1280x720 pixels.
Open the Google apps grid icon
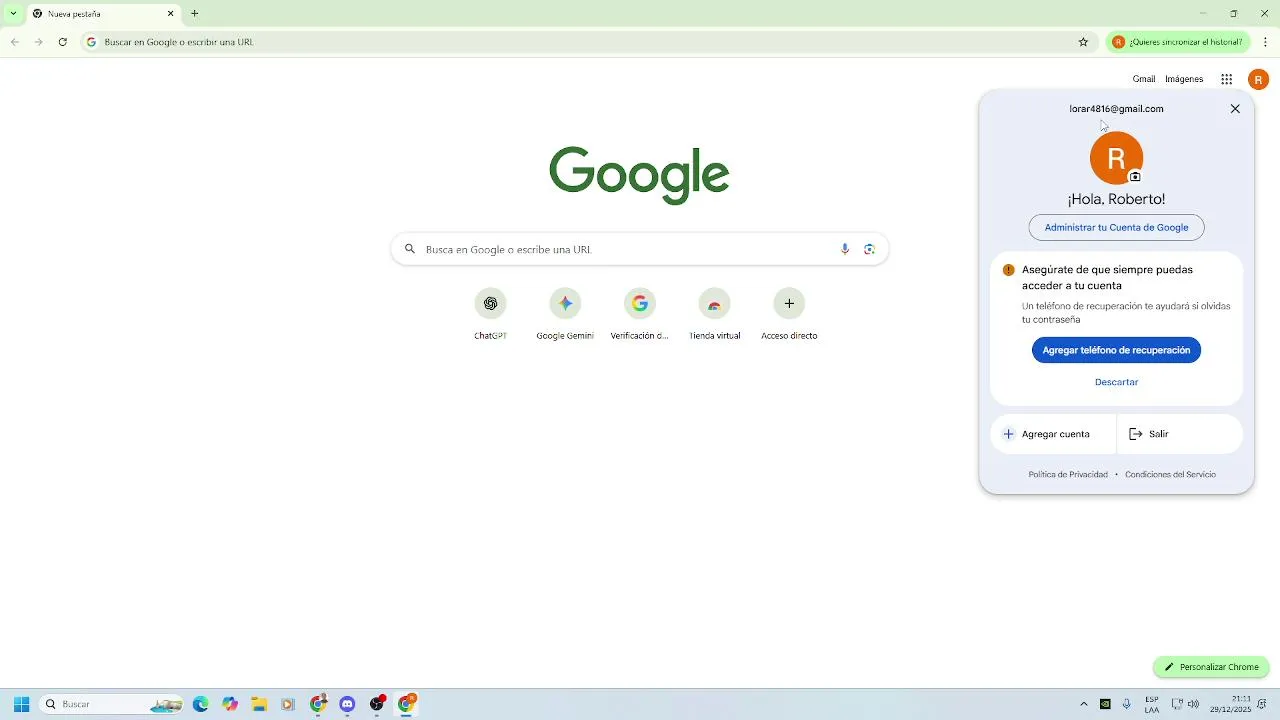pyautogui.click(x=1226, y=79)
